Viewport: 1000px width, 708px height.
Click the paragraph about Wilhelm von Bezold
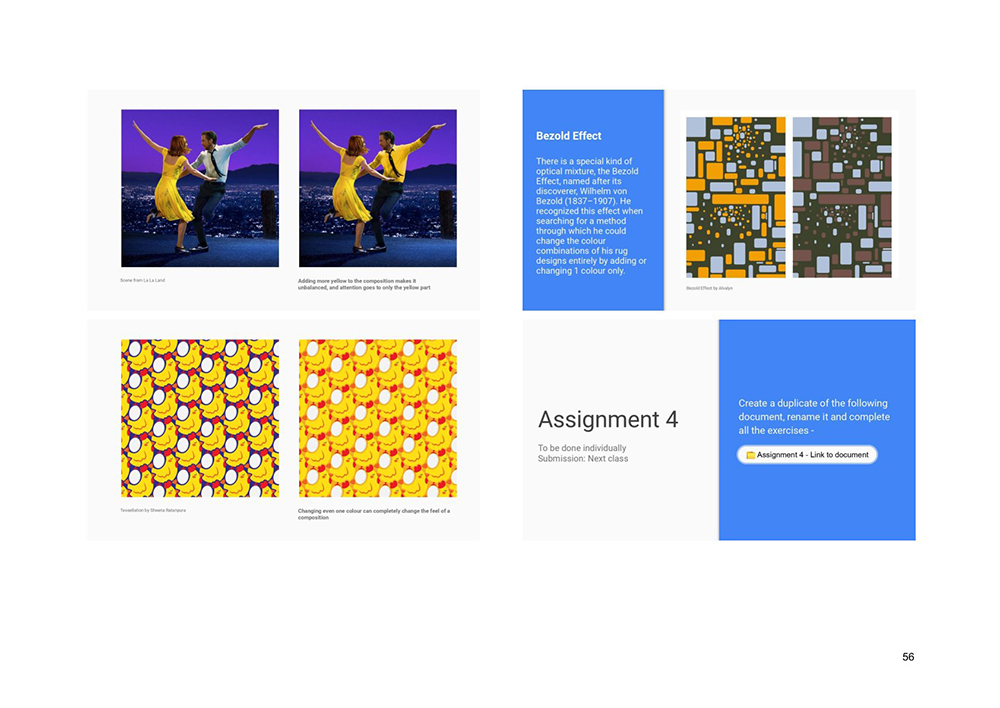pyautogui.click(x=591, y=216)
